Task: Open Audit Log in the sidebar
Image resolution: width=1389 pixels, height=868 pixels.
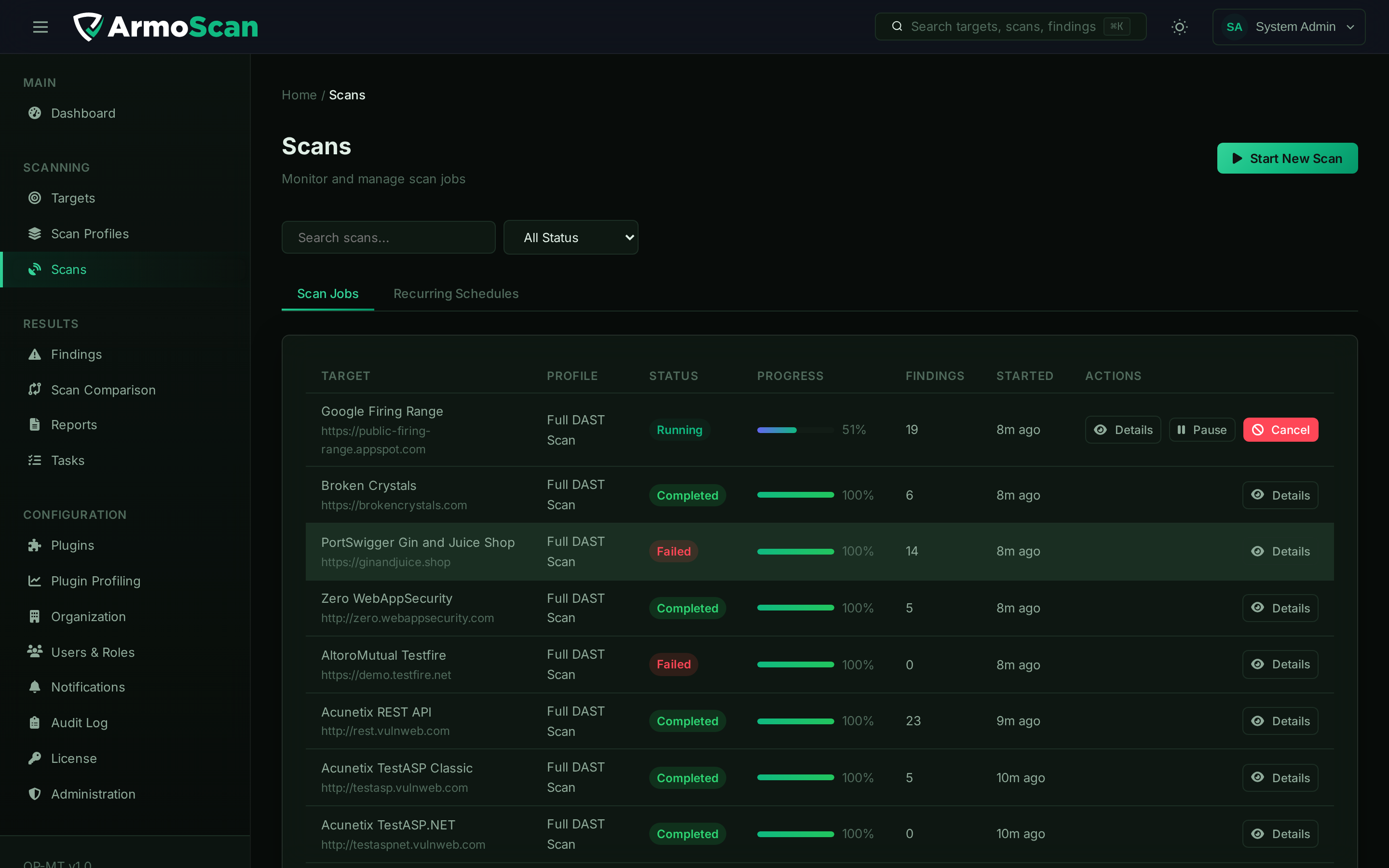Action: tap(125, 723)
